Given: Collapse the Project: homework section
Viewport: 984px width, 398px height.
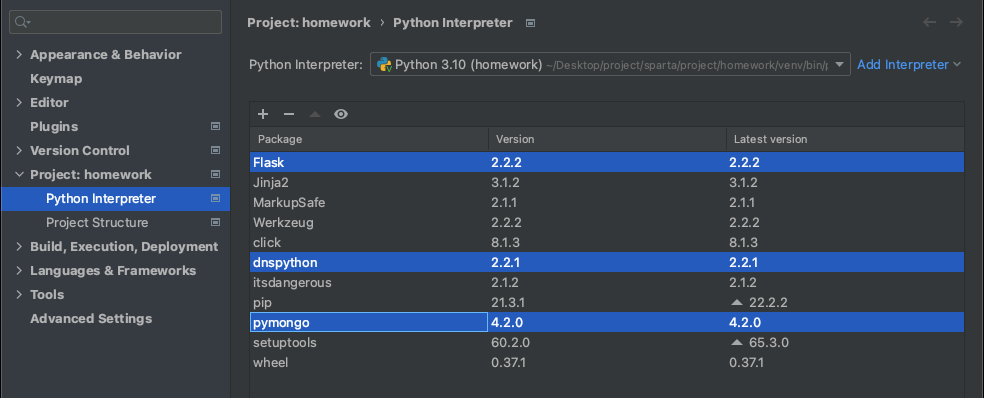Looking at the screenshot, I should [x=19, y=175].
